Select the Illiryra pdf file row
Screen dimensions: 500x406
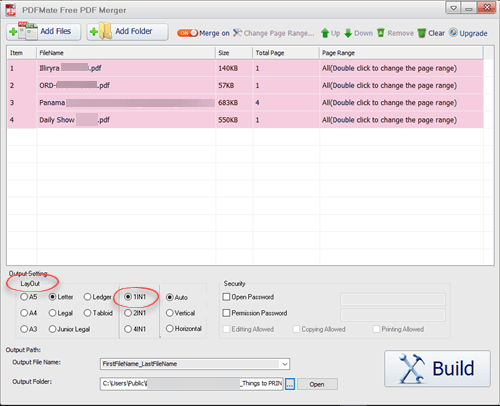pyautogui.click(x=245, y=68)
